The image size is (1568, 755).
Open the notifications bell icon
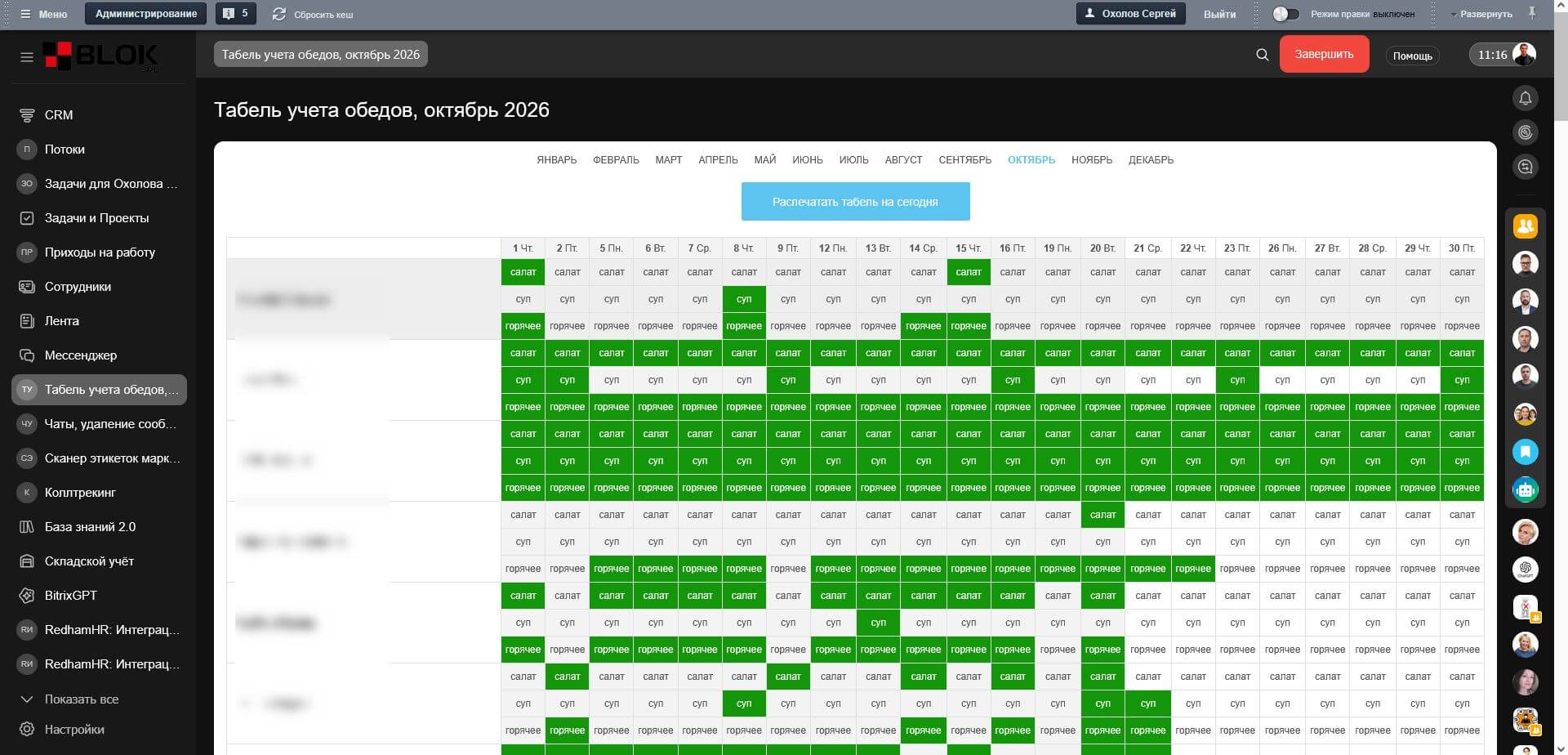[1525, 98]
